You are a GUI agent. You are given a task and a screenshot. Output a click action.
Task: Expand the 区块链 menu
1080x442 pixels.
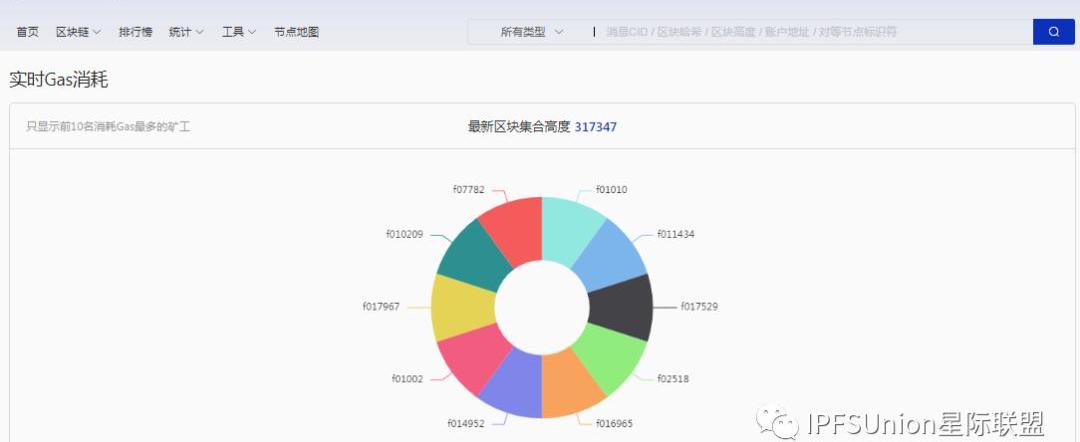click(78, 32)
